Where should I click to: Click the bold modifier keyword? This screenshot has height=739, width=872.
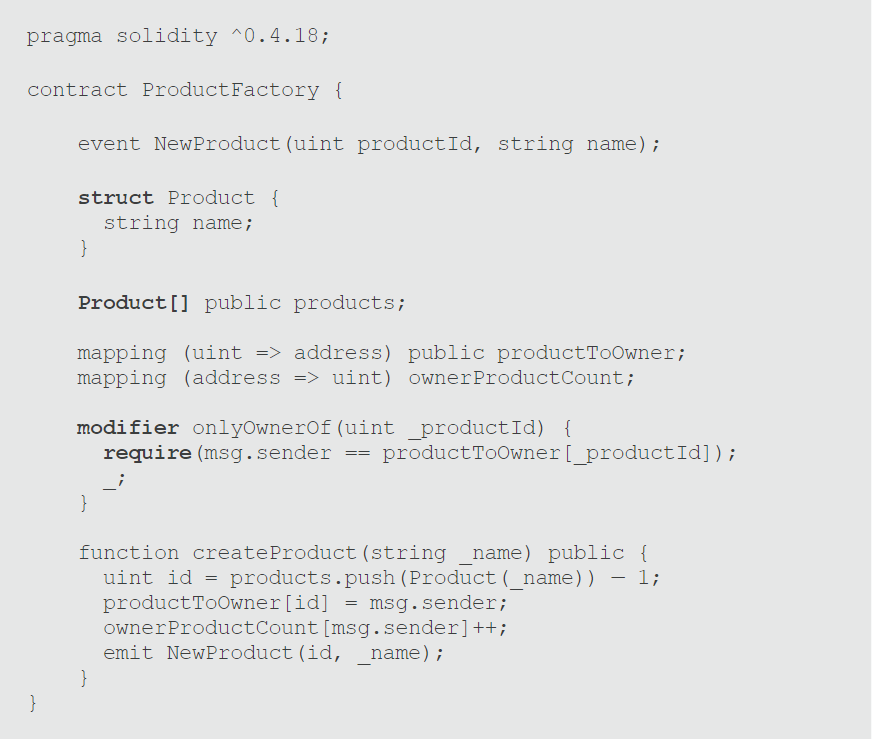[x=128, y=428]
